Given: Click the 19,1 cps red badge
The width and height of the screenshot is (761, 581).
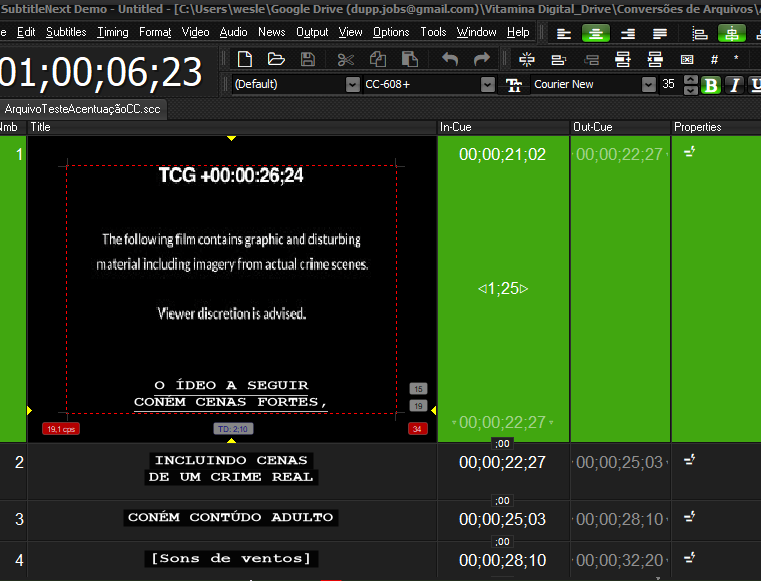Looking at the screenshot, I should [61, 429].
